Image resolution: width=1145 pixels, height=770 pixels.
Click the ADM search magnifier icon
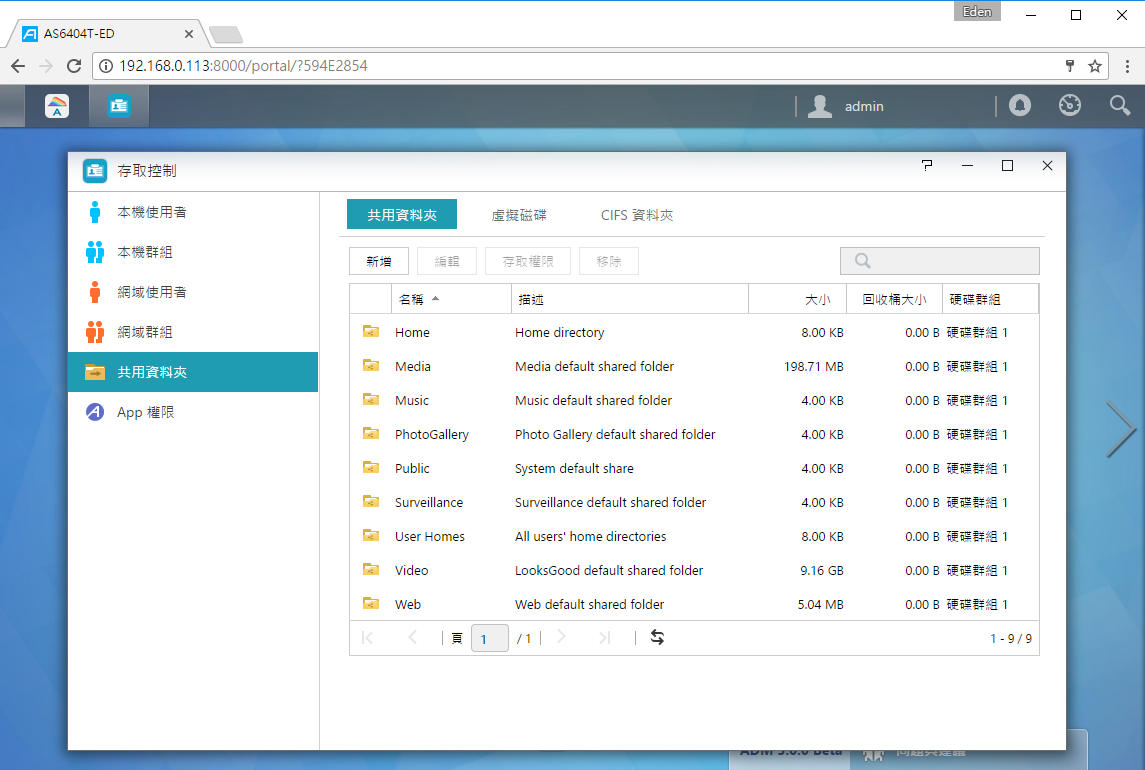pyautogui.click(x=1119, y=106)
